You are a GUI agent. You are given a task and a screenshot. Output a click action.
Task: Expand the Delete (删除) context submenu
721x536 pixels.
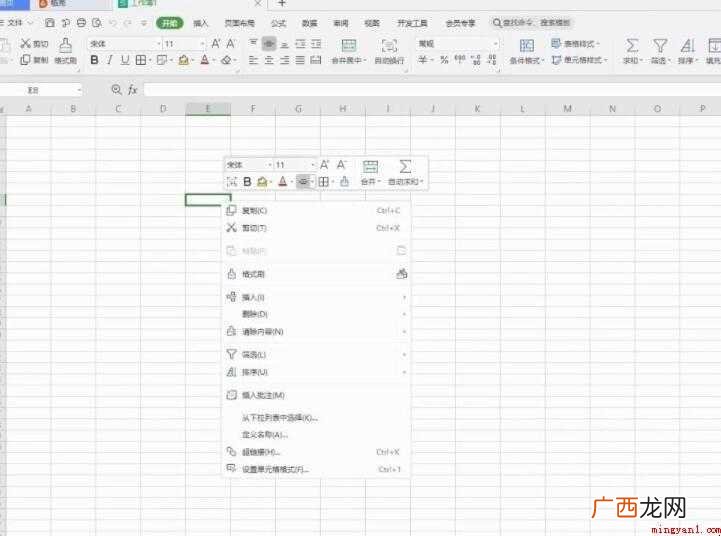pos(316,314)
